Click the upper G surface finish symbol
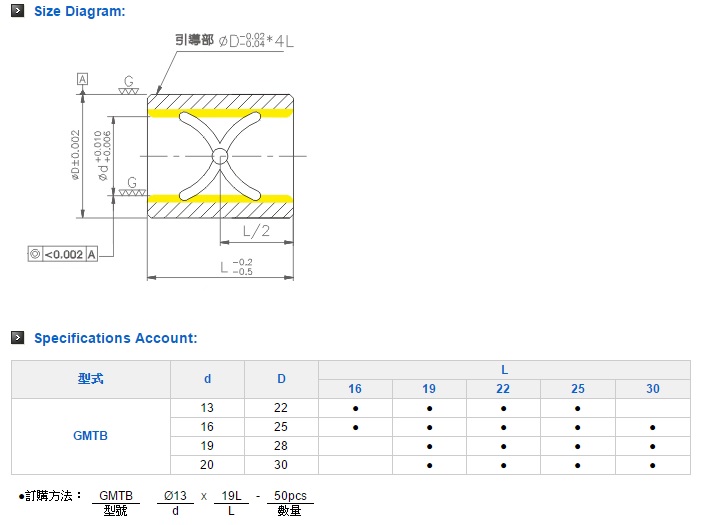Image resolution: width=705 pixels, height=525 pixels. click(128, 85)
